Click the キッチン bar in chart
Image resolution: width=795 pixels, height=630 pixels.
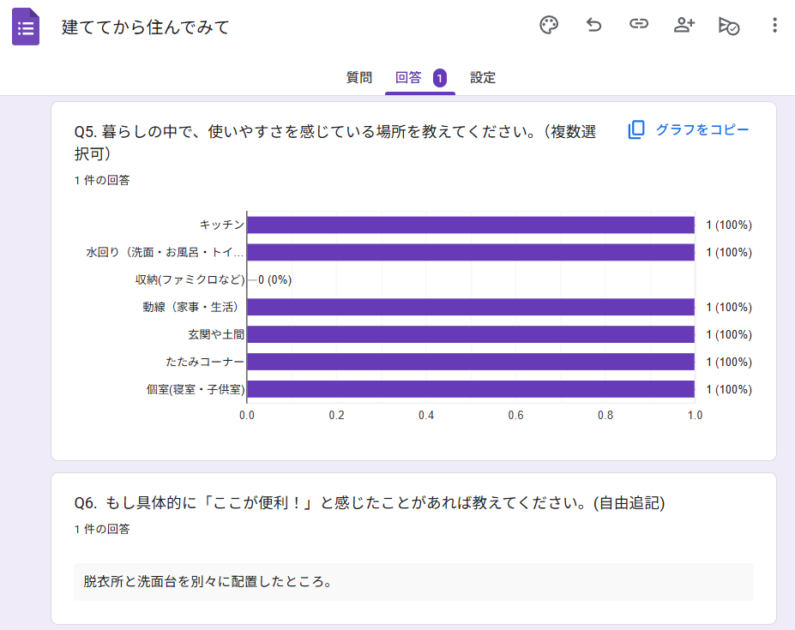[470, 225]
